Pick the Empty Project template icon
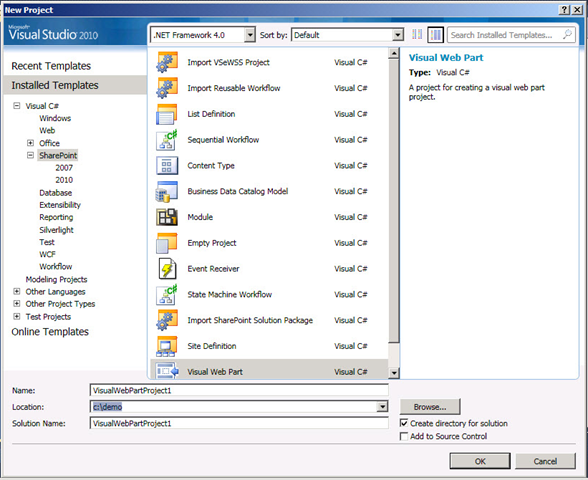The image size is (588, 480). [167, 243]
